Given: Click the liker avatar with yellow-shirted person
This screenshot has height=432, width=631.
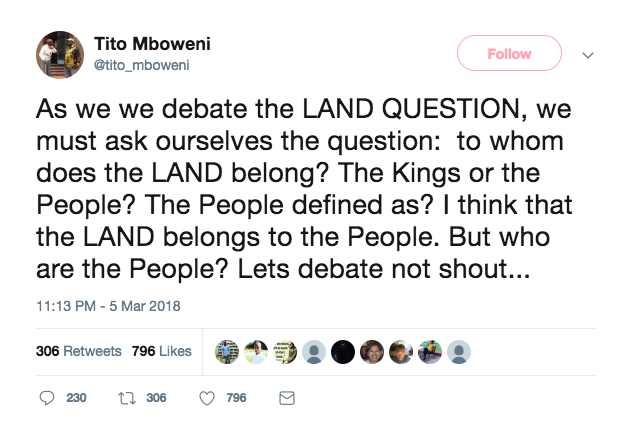Looking at the screenshot, I should (430, 351).
